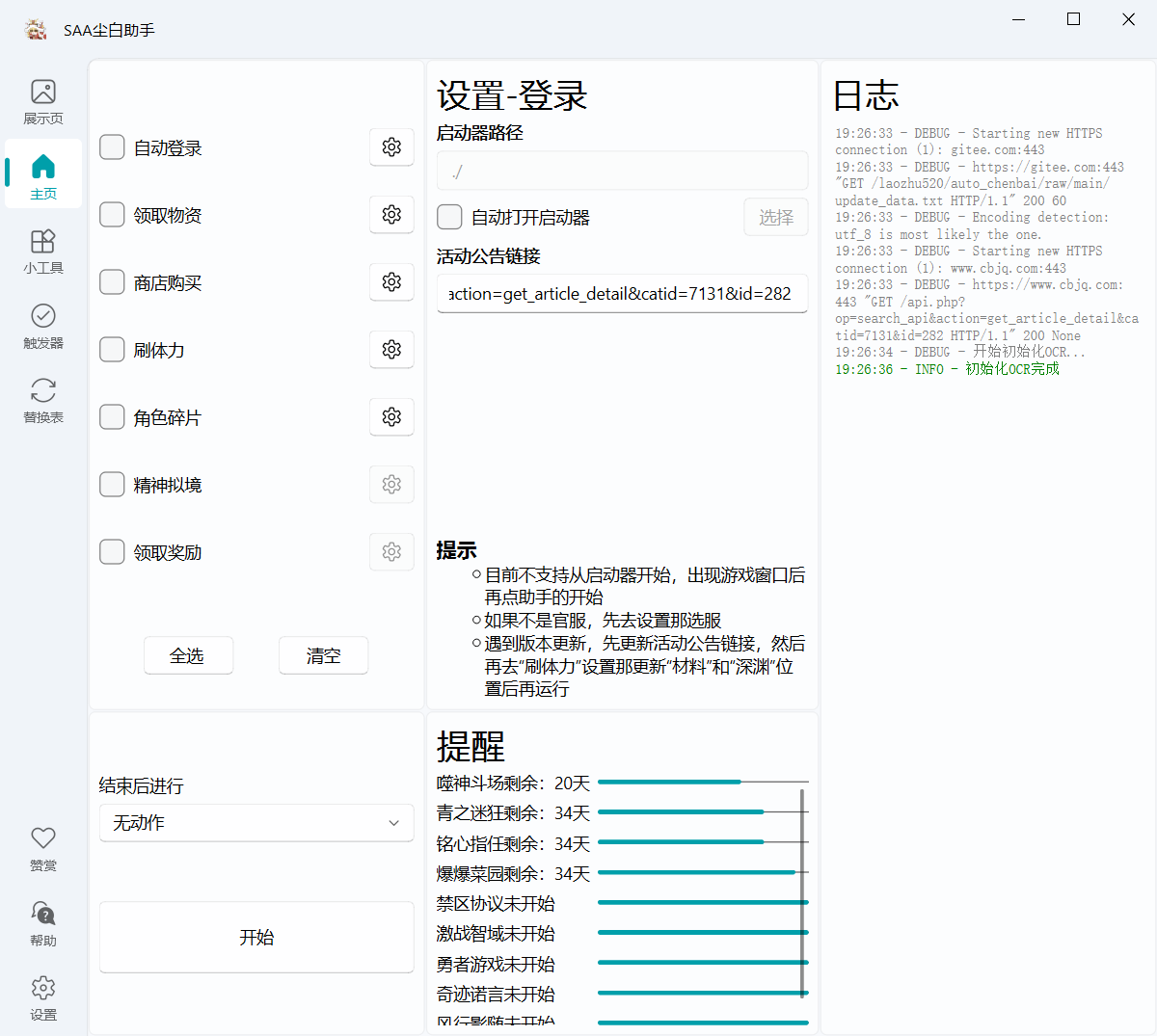Click the 选择 path button

pyautogui.click(x=776, y=217)
